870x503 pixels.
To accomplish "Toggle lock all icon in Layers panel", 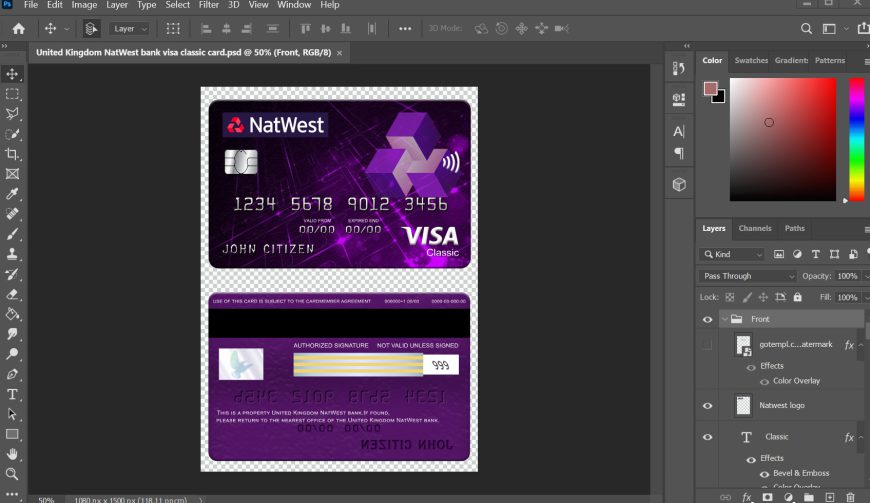I will pyautogui.click(x=797, y=297).
